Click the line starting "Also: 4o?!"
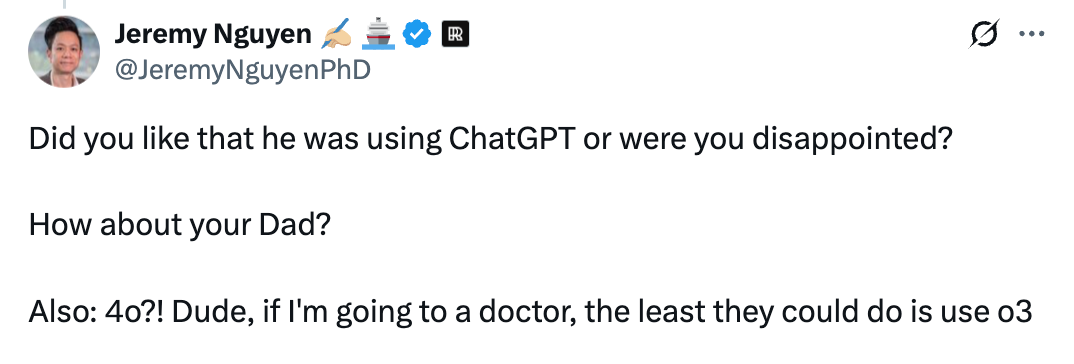The width and height of the screenshot is (1074, 364). coord(530,312)
